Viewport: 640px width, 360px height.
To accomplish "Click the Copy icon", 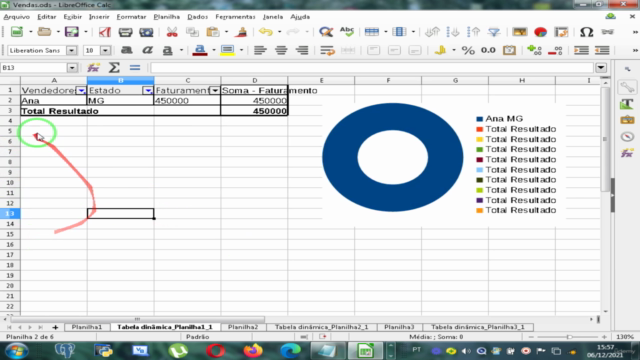I will point(192,32).
